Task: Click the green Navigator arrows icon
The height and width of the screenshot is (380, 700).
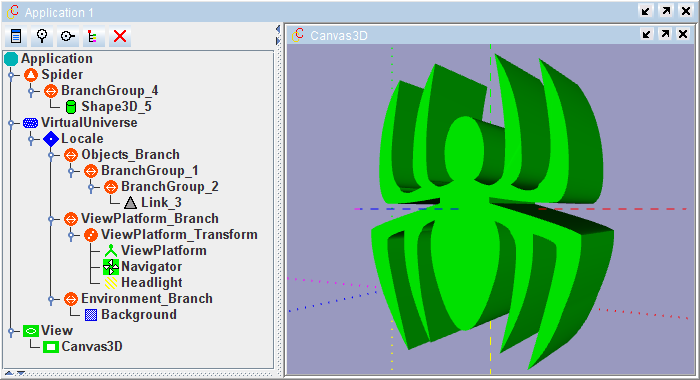Action: pyautogui.click(x=111, y=267)
